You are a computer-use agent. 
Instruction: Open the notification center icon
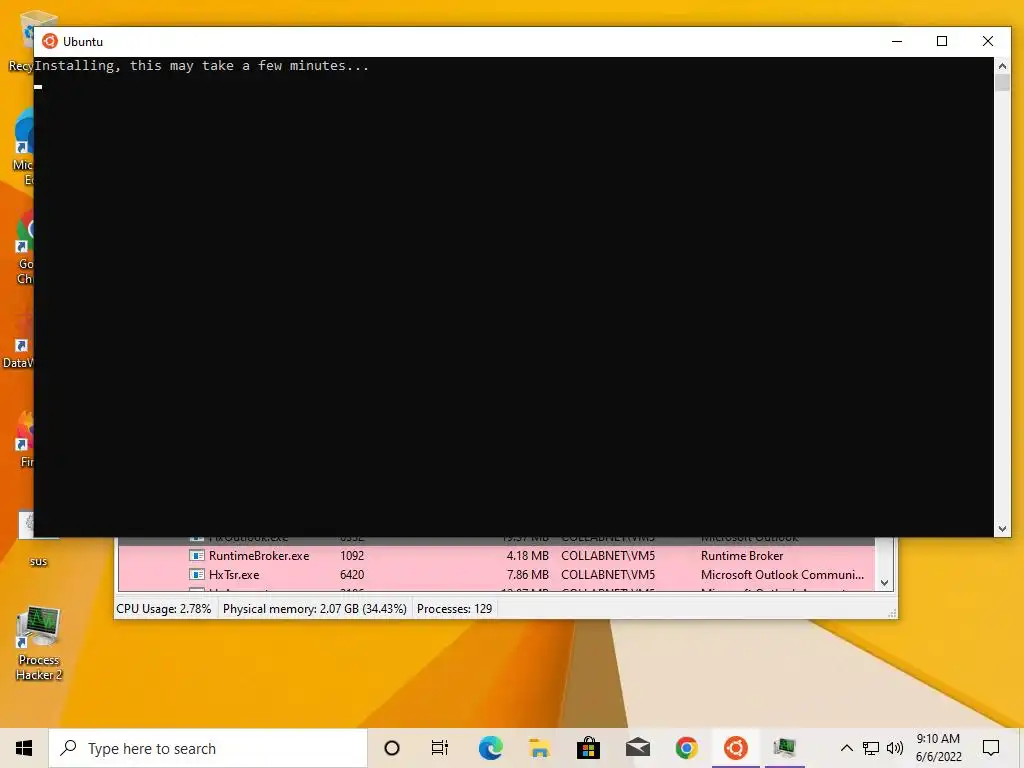(991, 748)
